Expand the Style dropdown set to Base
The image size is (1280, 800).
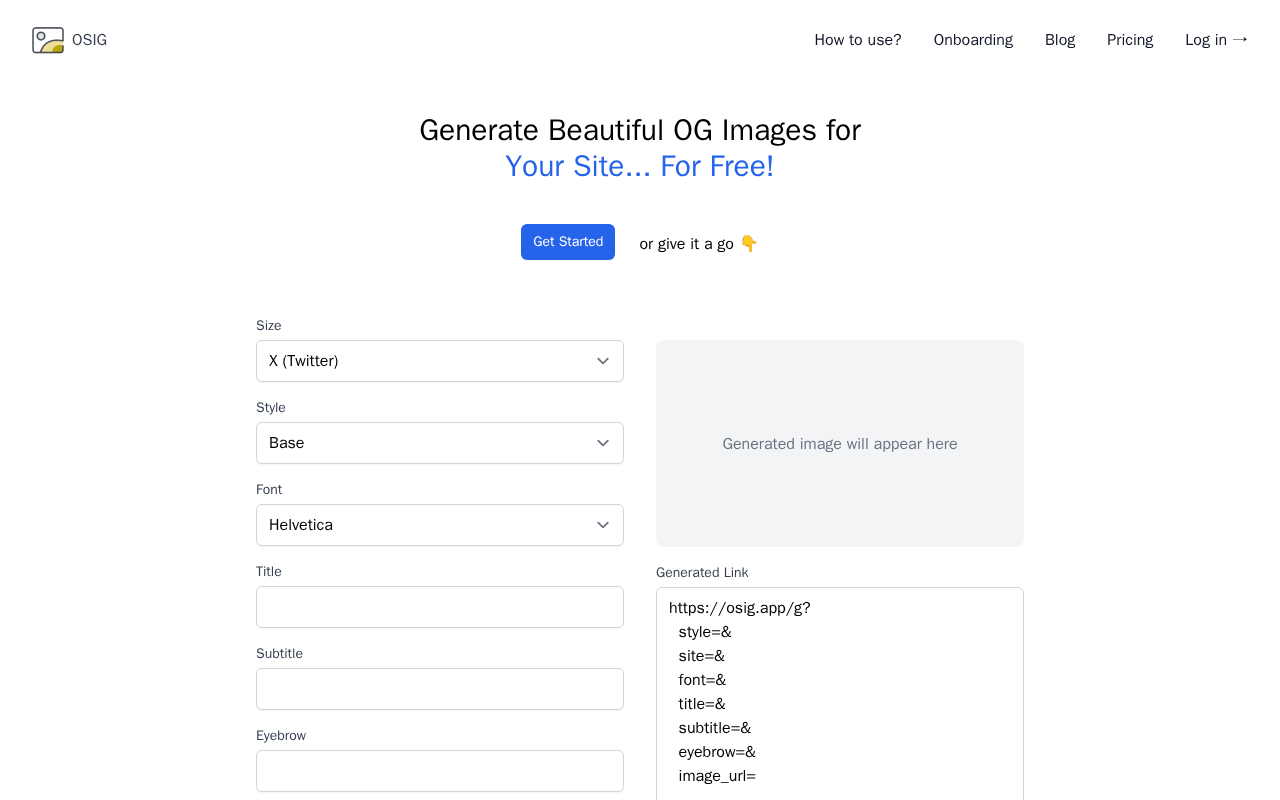click(x=440, y=443)
